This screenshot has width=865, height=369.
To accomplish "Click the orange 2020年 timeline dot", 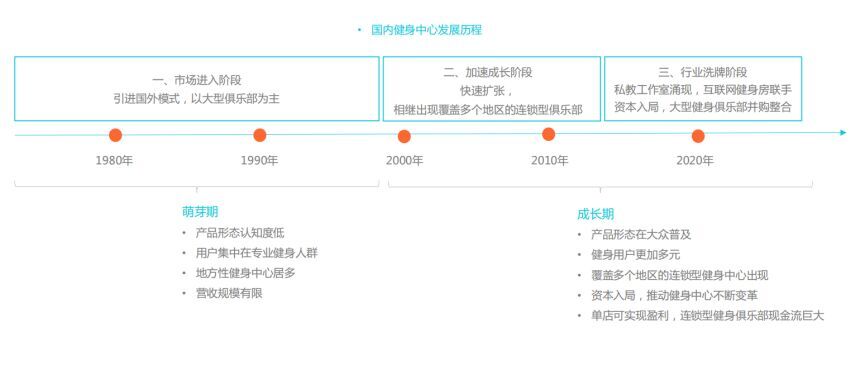I will click(x=698, y=136).
